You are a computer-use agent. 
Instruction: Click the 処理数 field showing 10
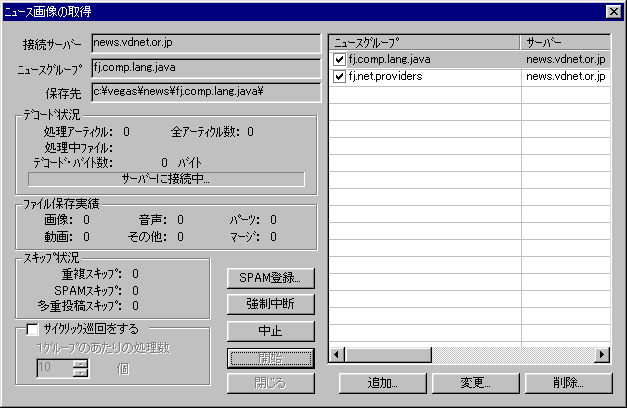(x=55, y=368)
